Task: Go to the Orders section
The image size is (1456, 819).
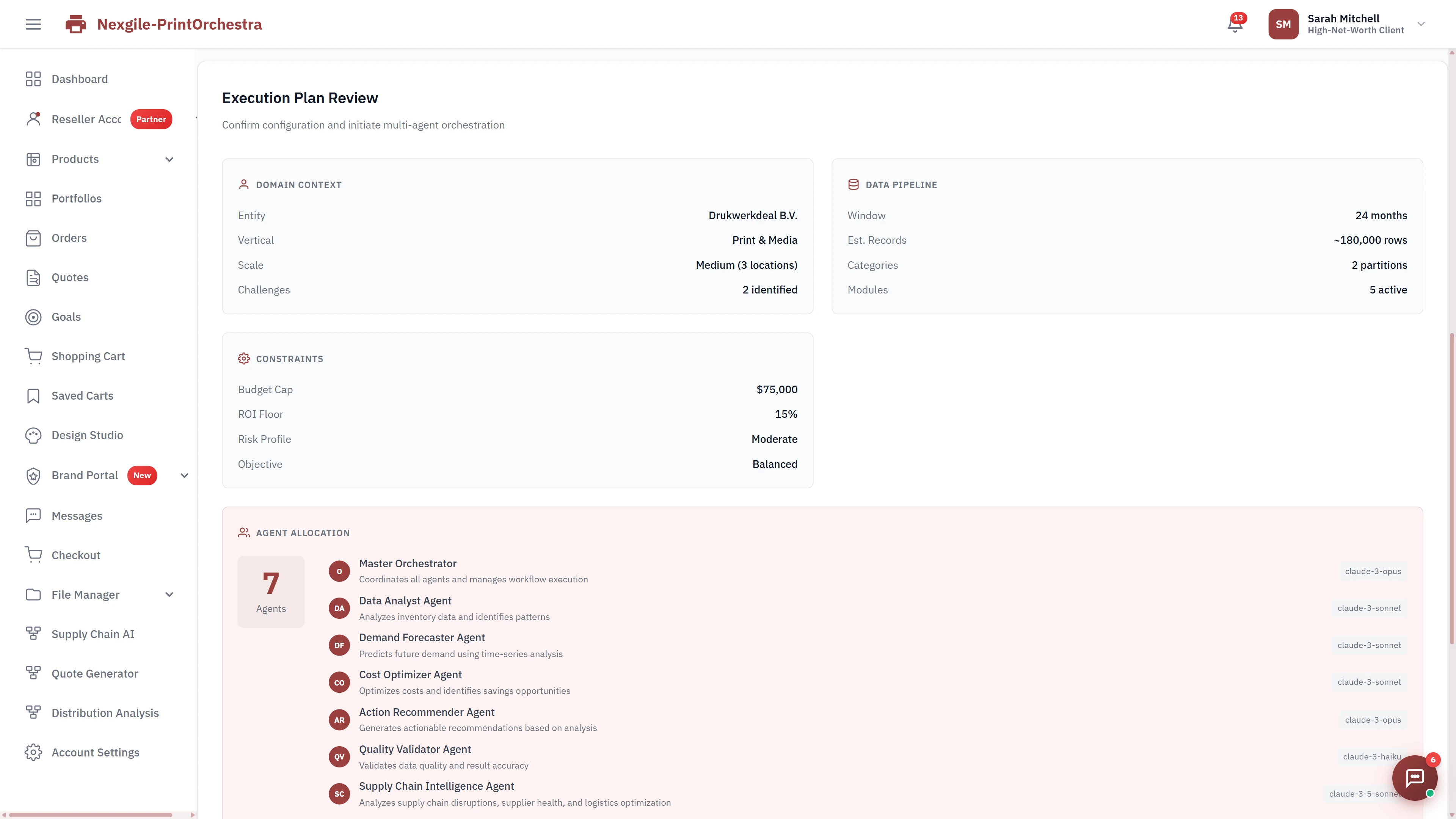Action: pos(69,238)
